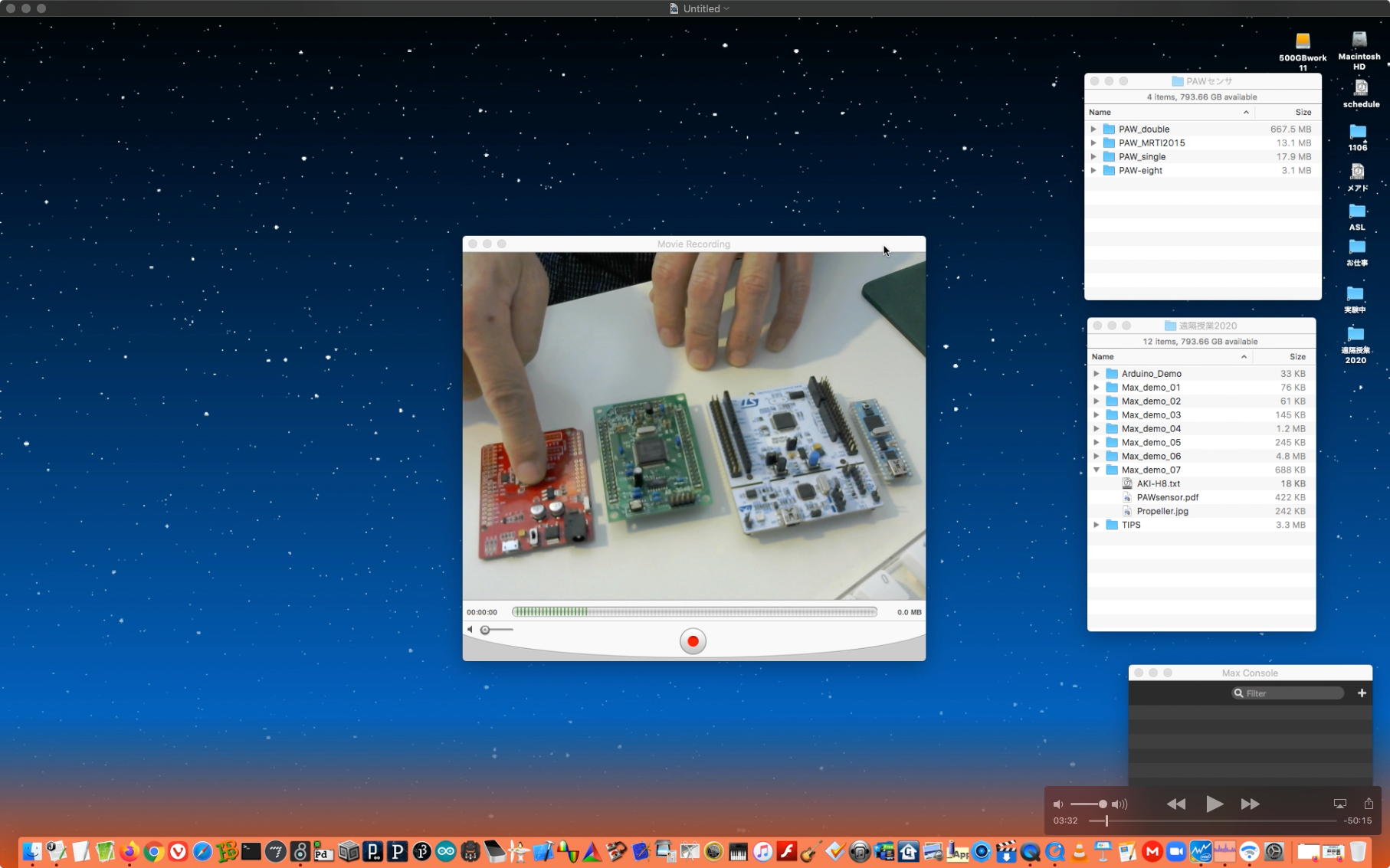Click the playback timeline scrubber at 03:32
This screenshot has height=868, width=1390.
coord(1106,821)
